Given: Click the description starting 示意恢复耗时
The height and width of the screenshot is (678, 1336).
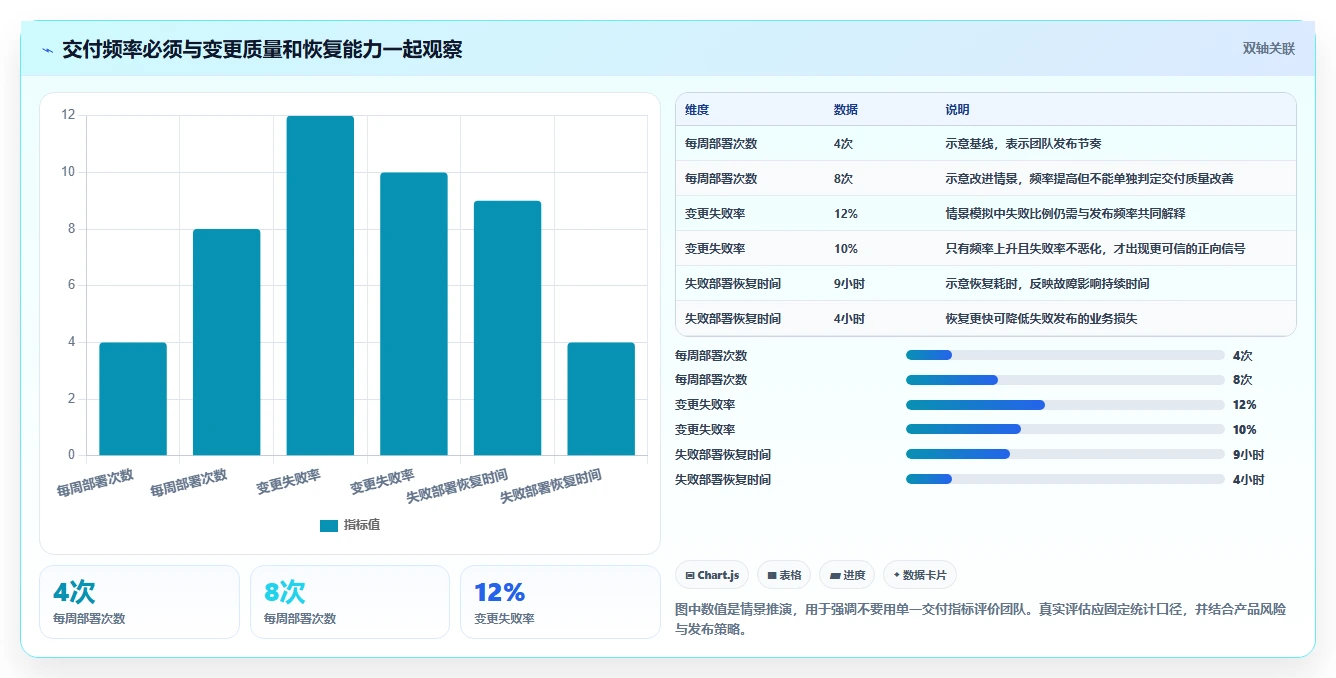Looking at the screenshot, I should [x=1047, y=284].
